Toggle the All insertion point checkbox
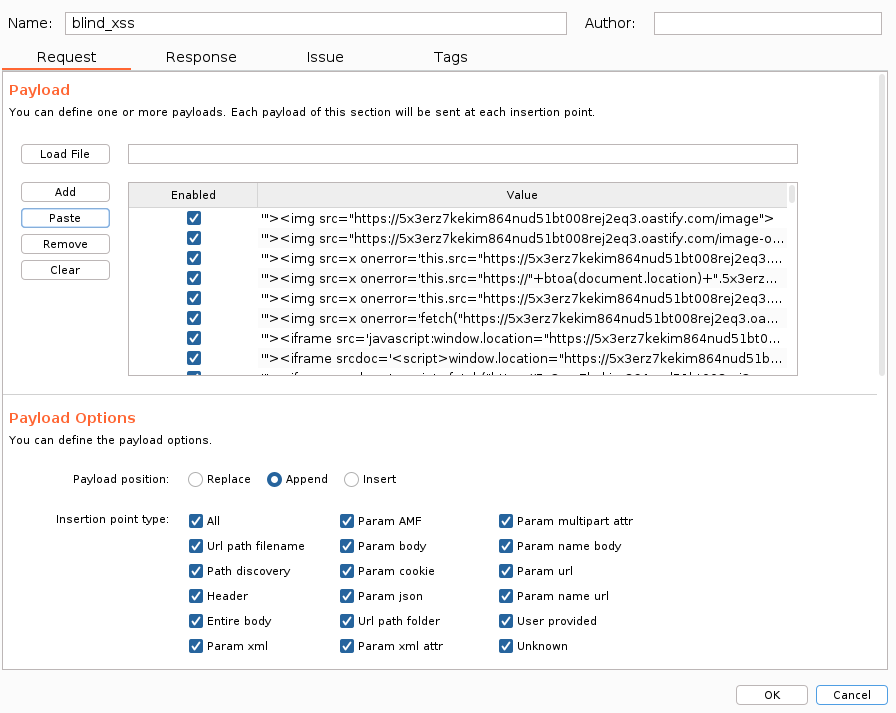This screenshot has width=896, height=713. click(195, 520)
